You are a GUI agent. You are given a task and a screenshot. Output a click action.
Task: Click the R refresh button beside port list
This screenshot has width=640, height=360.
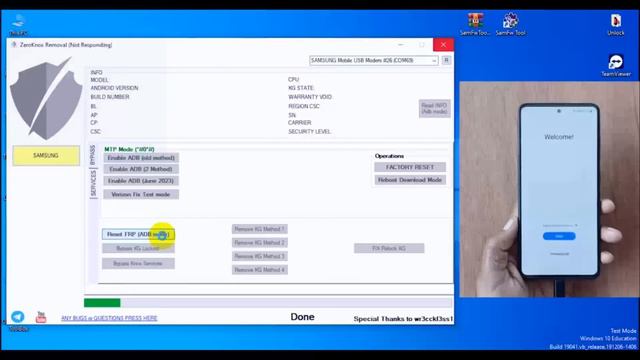tap(446, 60)
